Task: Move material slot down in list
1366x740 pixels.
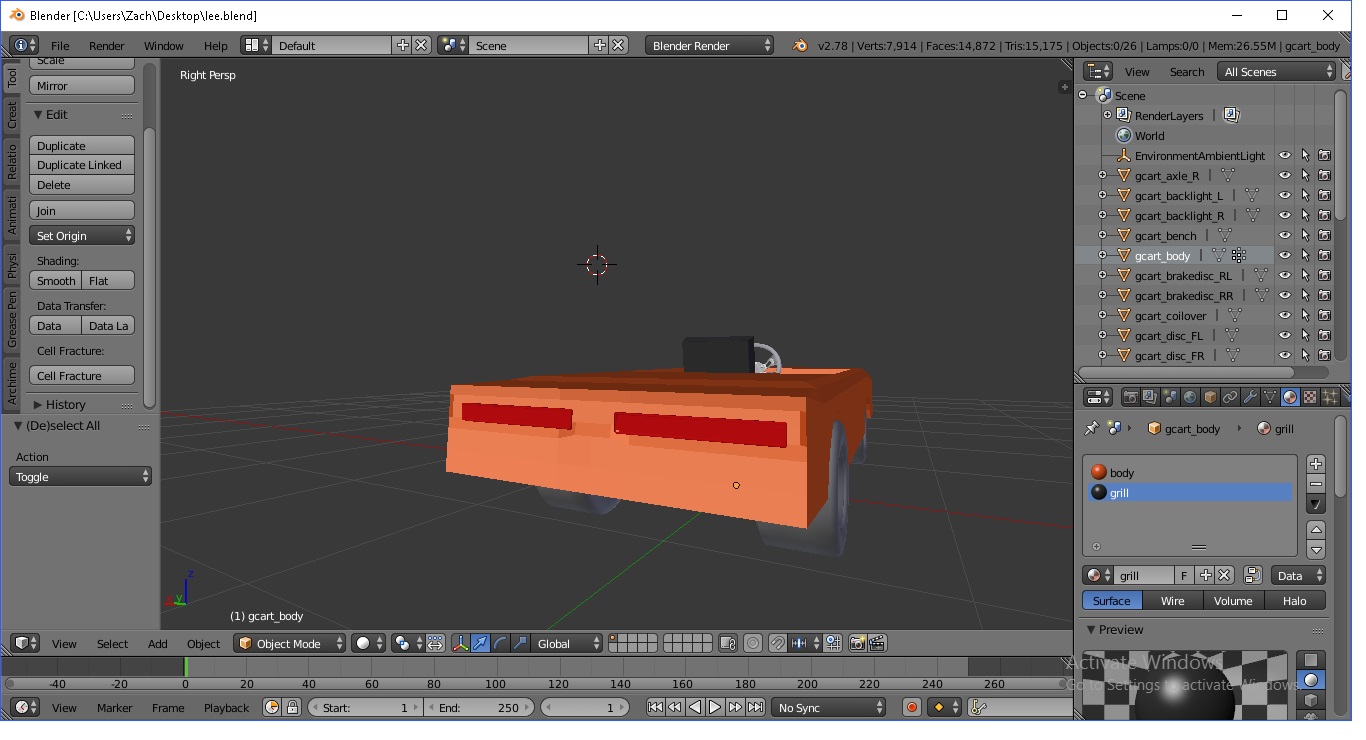Action: (1316, 550)
